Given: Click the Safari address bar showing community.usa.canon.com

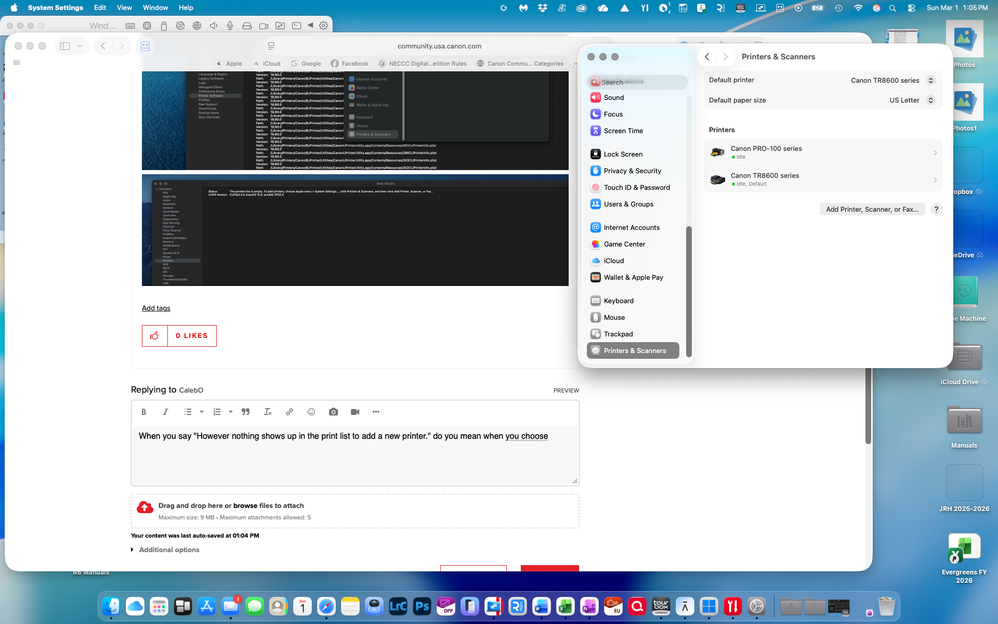Looking at the screenshot, I should tap(439, 46).
